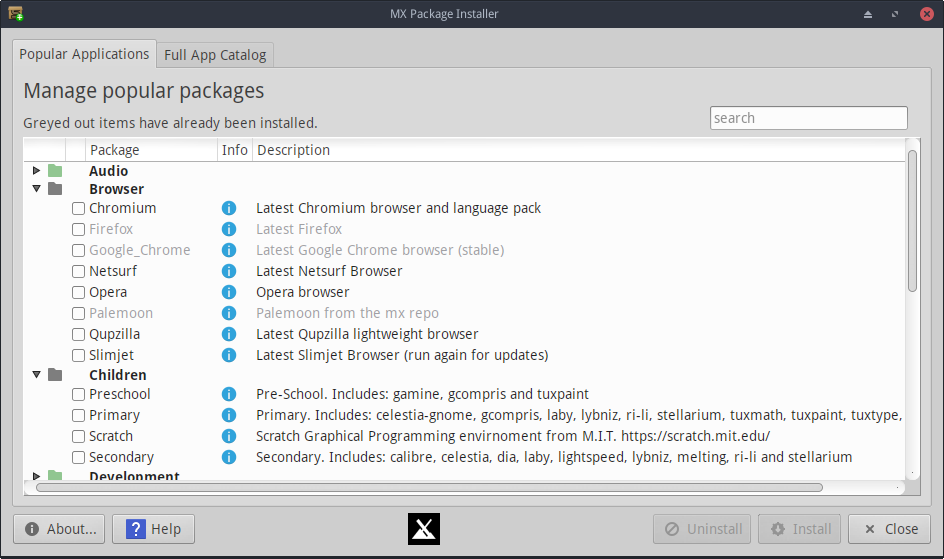Open info for Scratch package
944x559 pixels.
(229, 436)
